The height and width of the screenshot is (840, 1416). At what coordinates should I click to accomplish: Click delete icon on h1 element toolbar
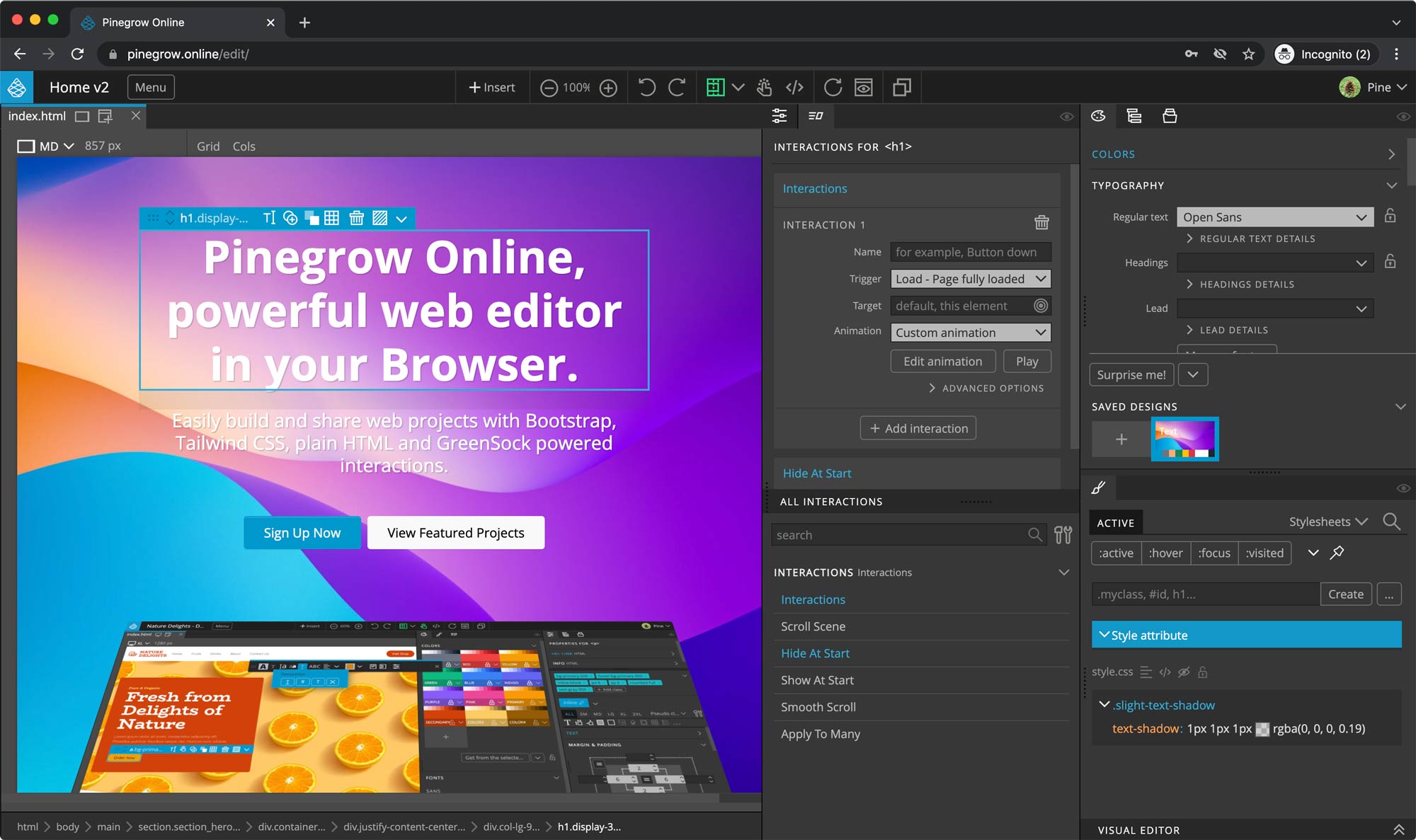tap(356, 218)
